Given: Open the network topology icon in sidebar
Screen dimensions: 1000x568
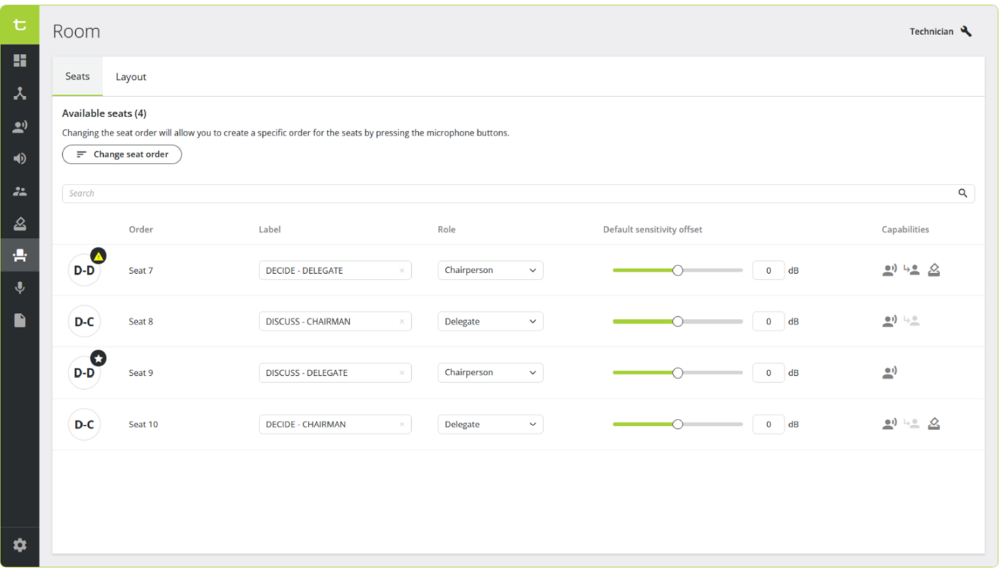Looking at the screenshot, I should [x=19, y=94].
